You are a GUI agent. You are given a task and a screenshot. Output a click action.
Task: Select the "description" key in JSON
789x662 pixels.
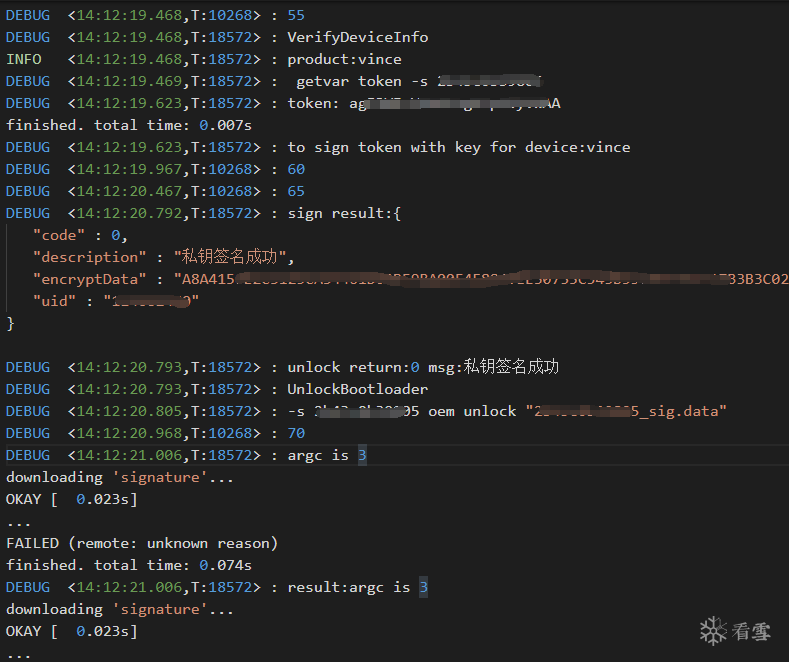[90, 257]
